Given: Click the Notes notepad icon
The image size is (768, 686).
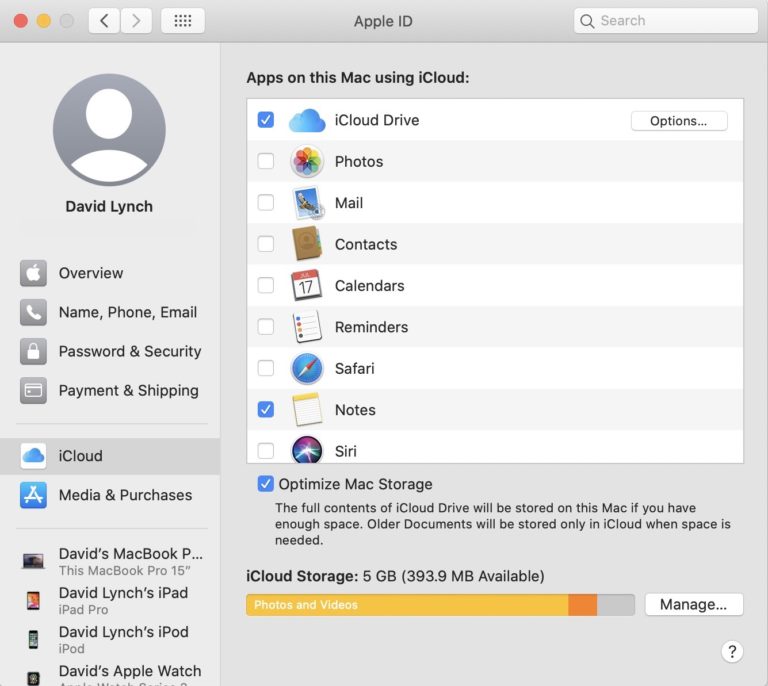Looking at the screenshot, I should click(307, 409).
